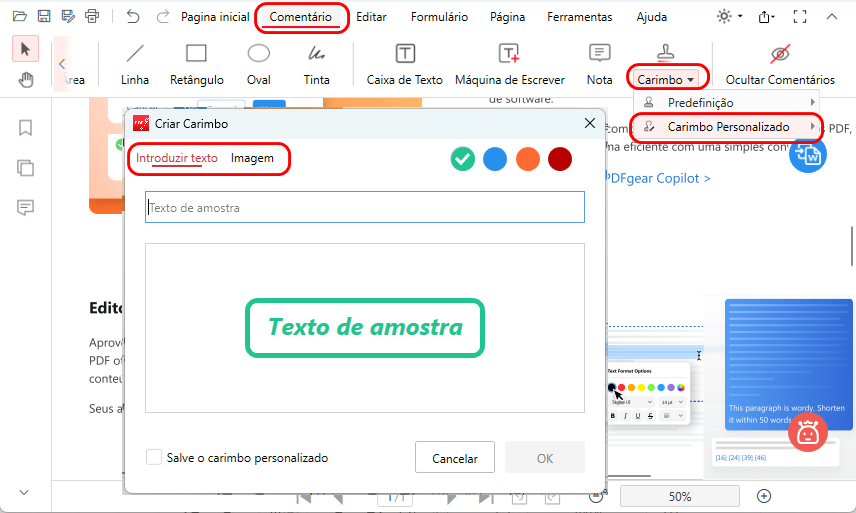Open the bookmarks sidebar panel
This screenshot has width=856, height=513.
coord(25,128)
